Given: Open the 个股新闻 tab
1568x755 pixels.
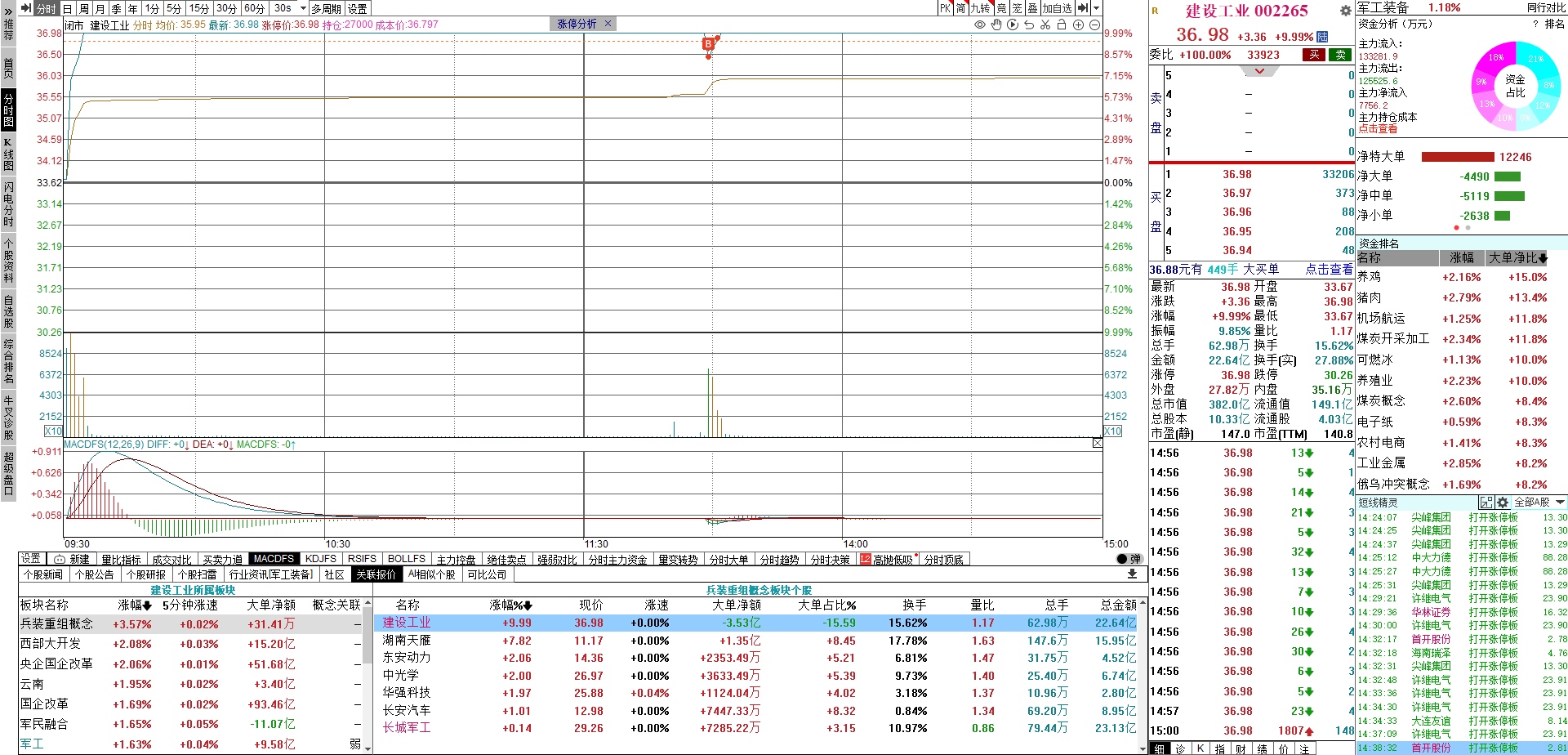Looking at the screenshot, I should click(x=43, y=574).
